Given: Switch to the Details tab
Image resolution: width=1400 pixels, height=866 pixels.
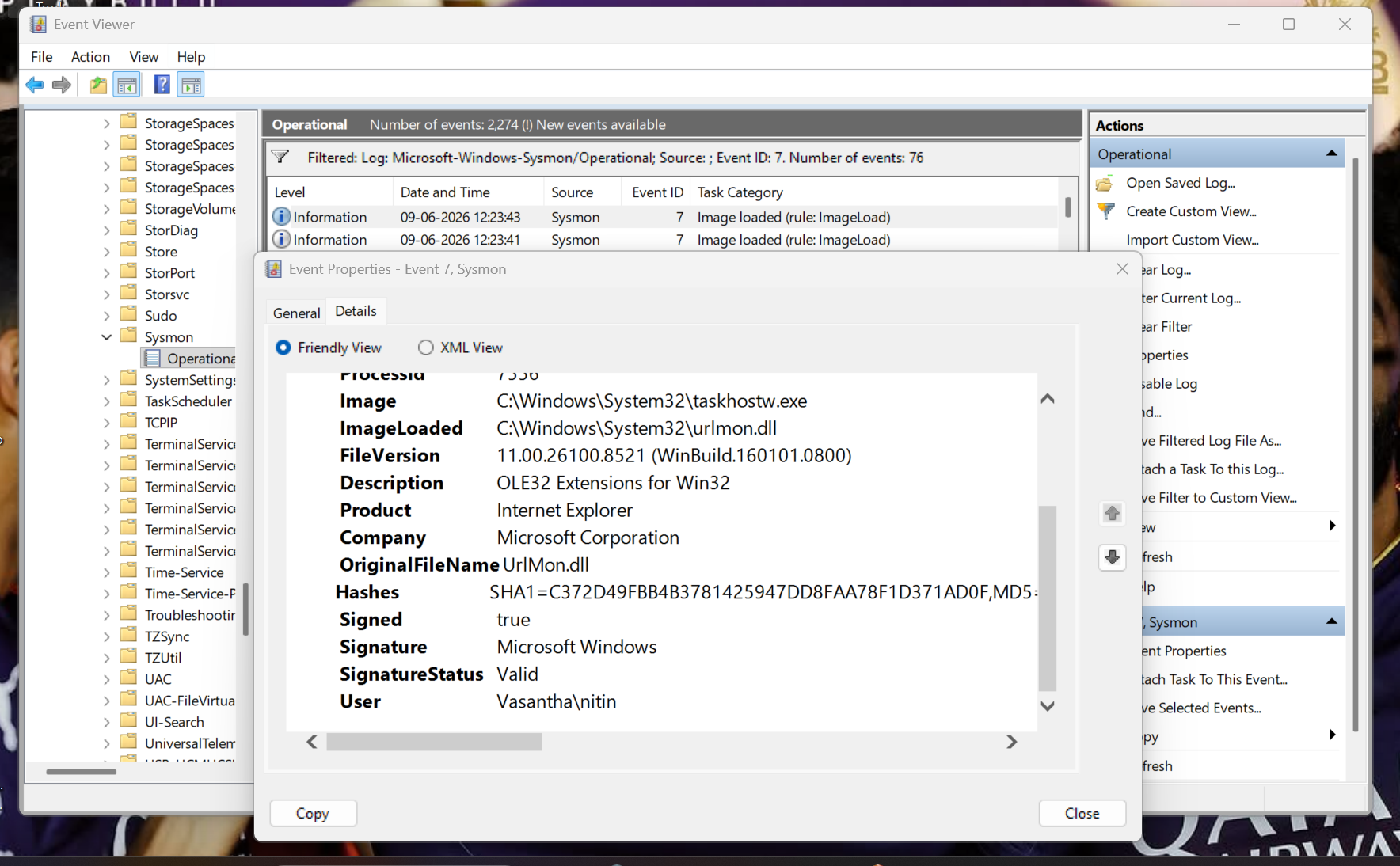Looking at the screenshot, I should 356,311.
